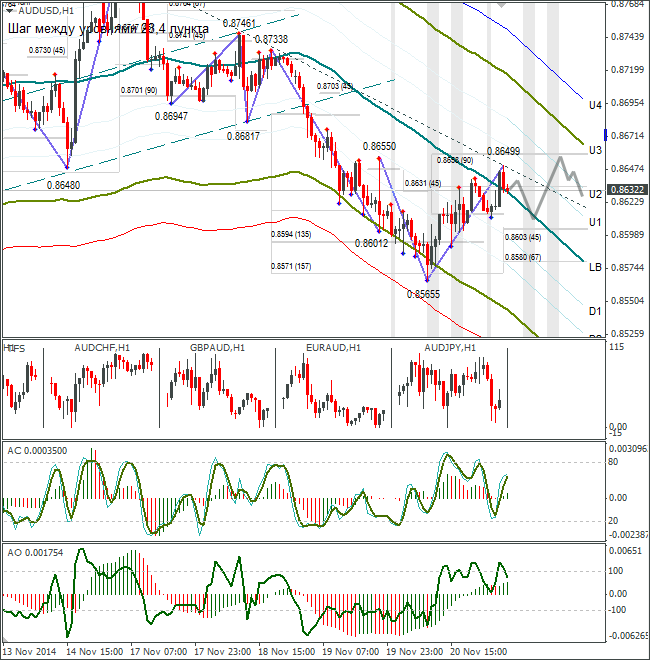Select the AUDJPY,H1 mini chart title

[450, 348]
